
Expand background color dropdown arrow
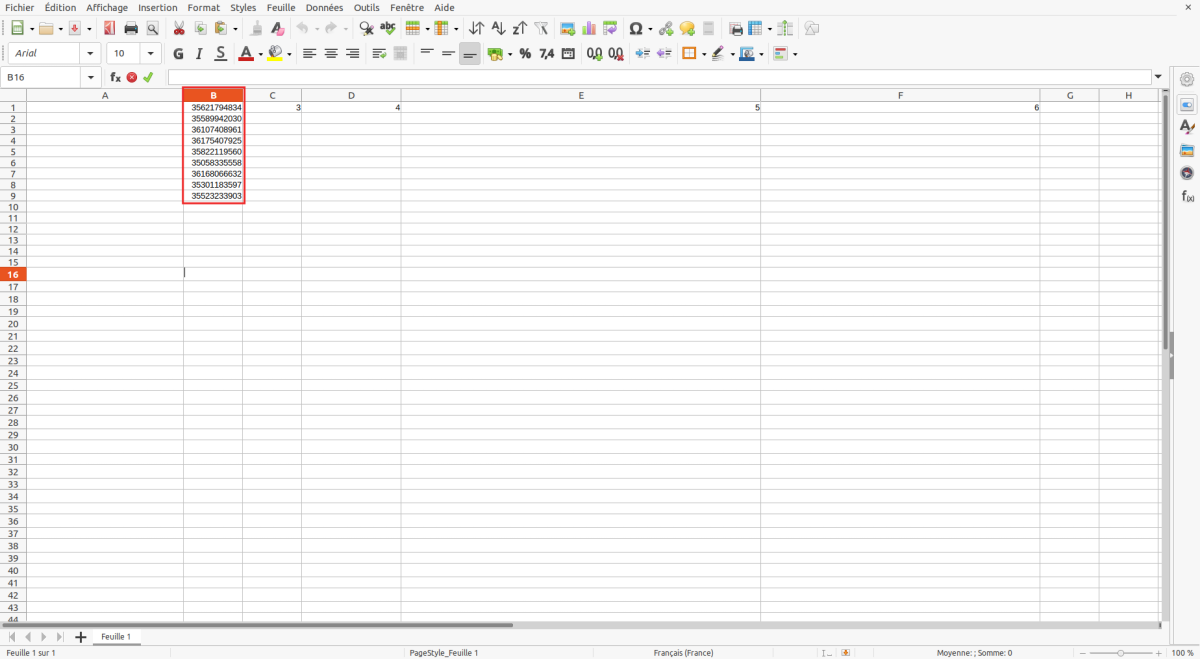[x=290, y=54]
